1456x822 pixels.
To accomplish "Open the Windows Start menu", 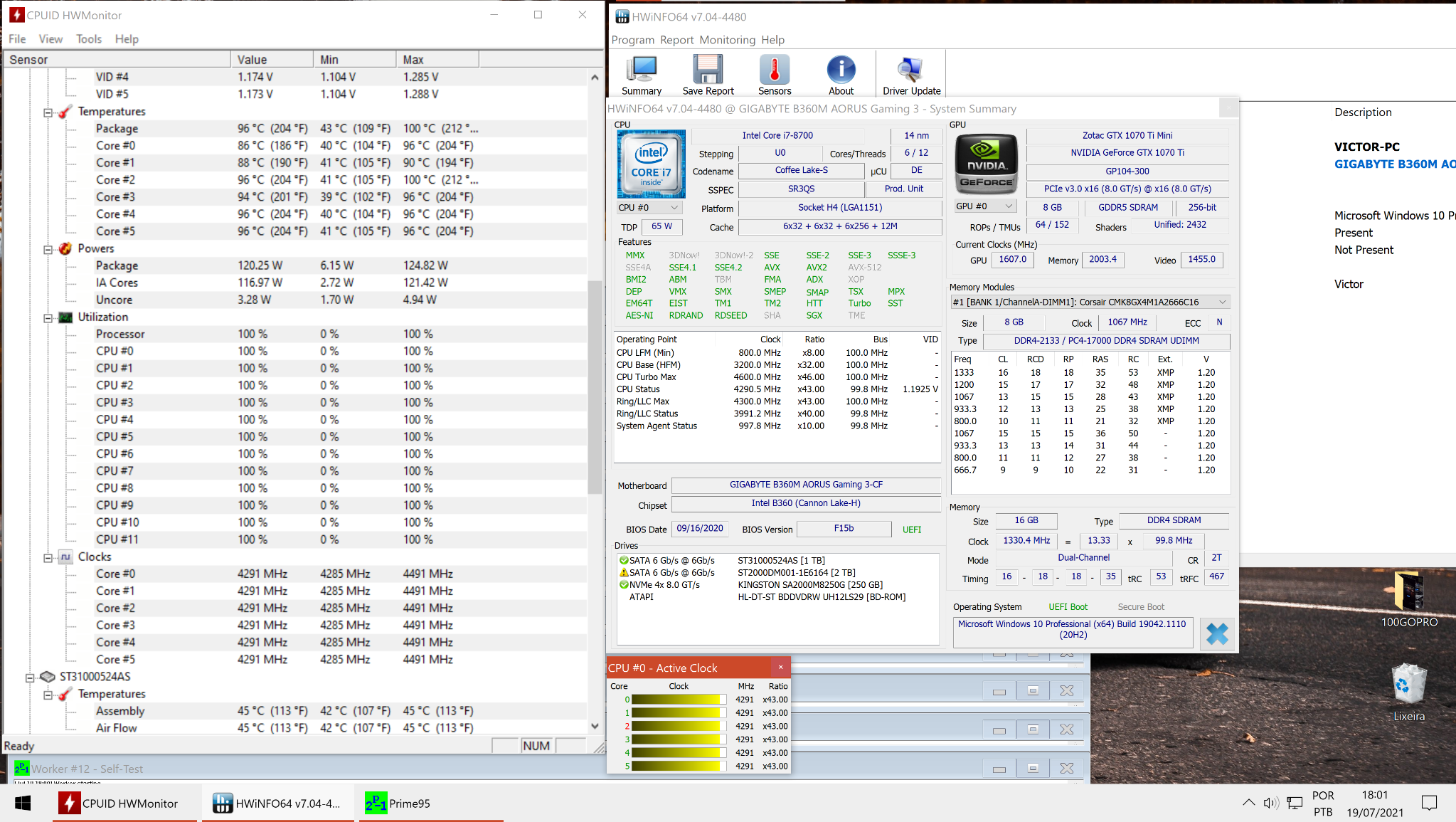I will click(x=23, y=803).
